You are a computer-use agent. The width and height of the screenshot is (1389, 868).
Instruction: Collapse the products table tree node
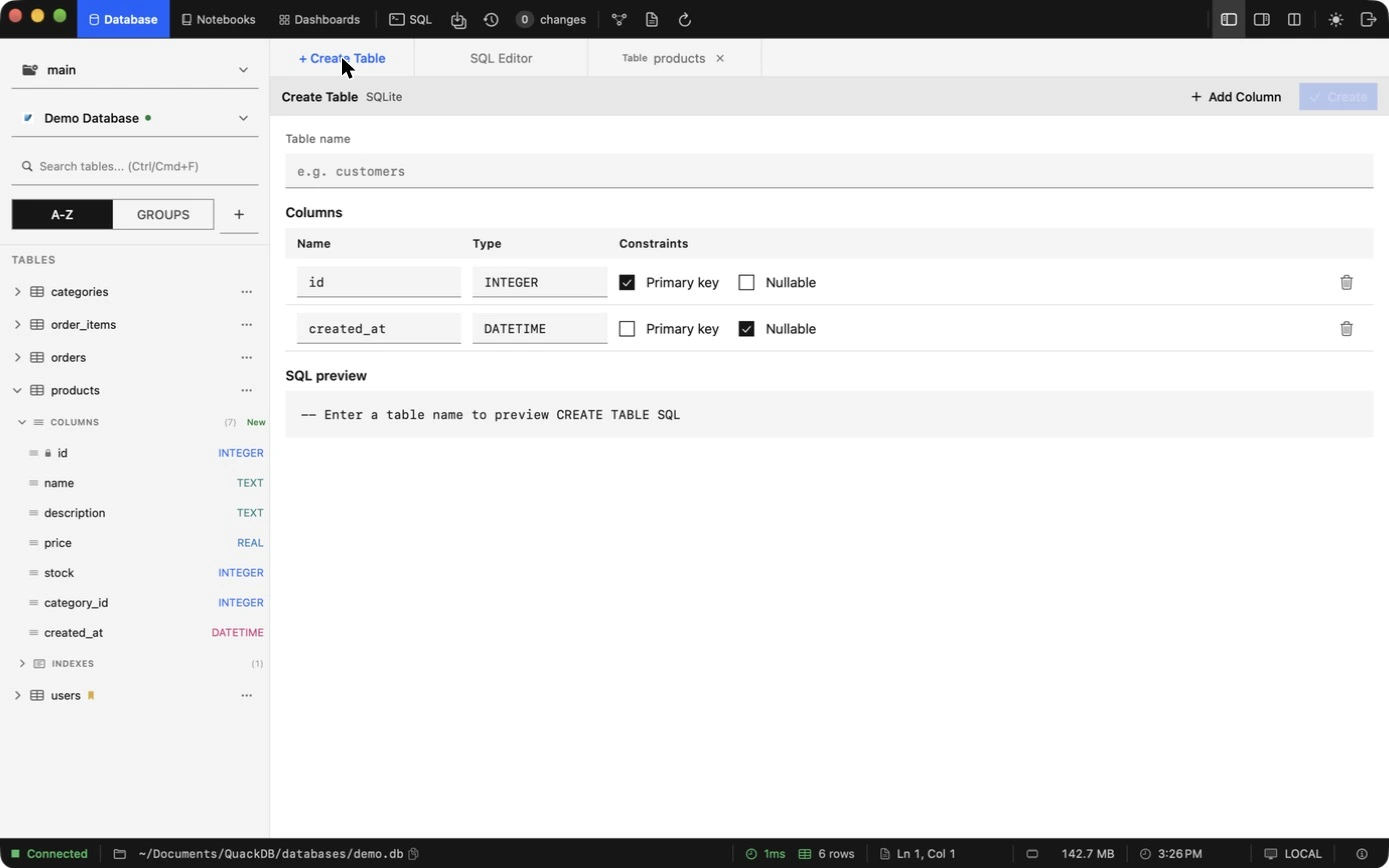point(17,390)
